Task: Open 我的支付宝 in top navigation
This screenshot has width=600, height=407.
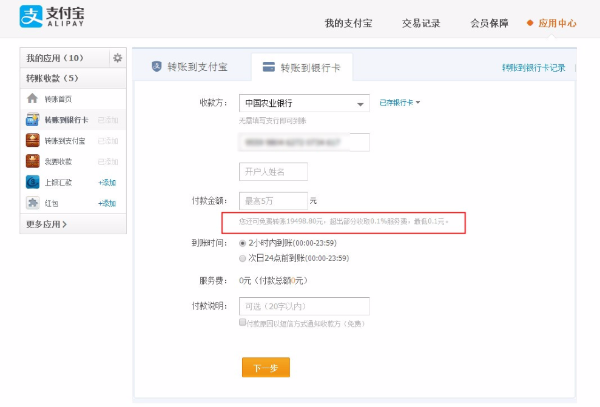Action: coord(348,23)
